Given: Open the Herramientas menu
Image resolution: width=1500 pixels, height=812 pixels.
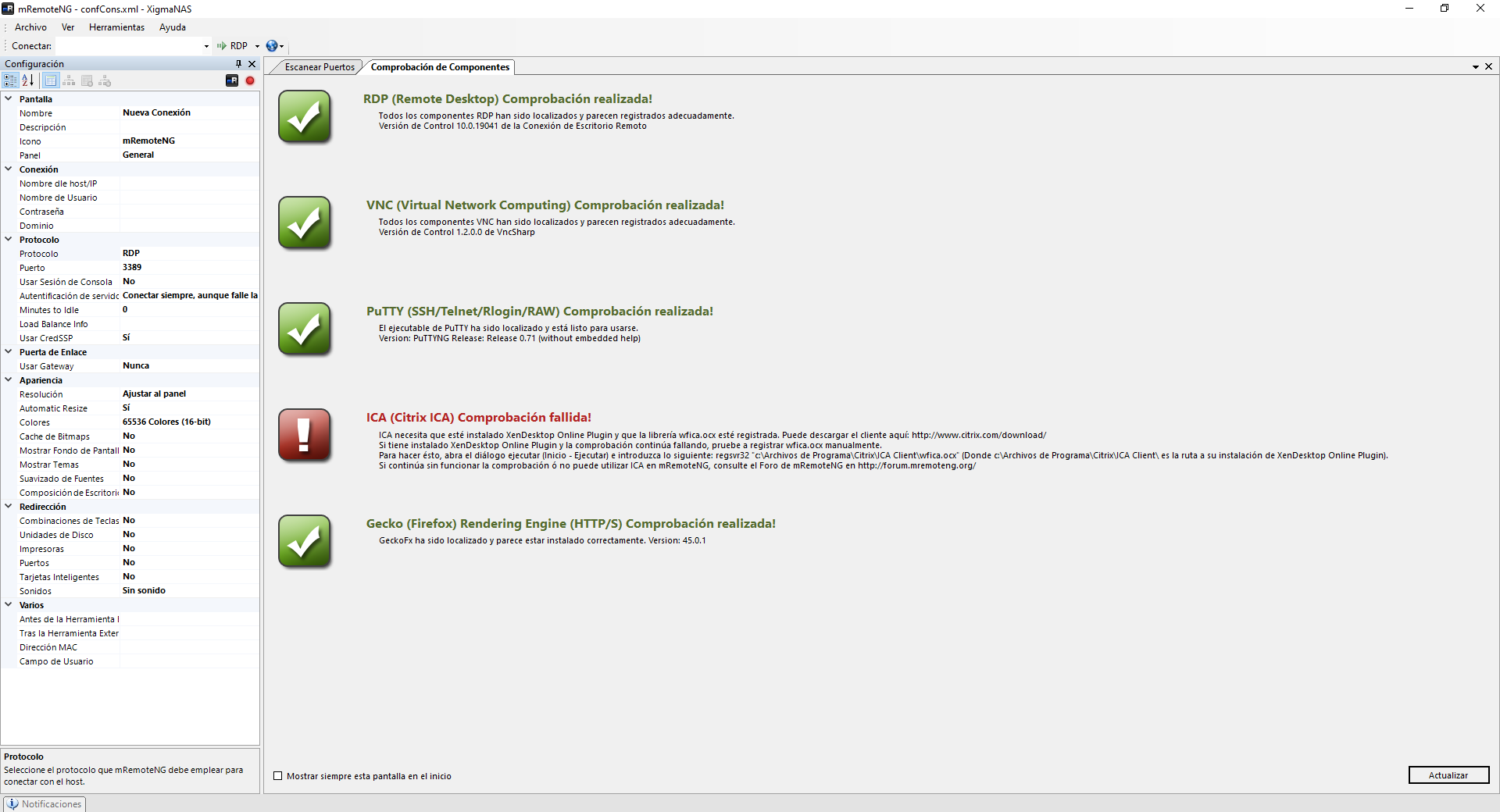Looking at the screenshot, I should pos(116,27).
